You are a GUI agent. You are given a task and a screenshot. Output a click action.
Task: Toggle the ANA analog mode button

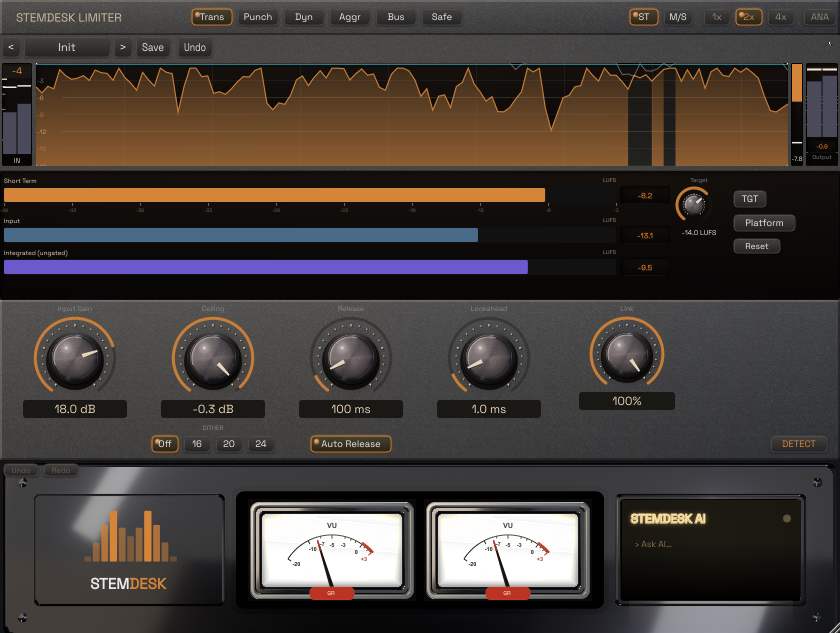pos(820,17)
